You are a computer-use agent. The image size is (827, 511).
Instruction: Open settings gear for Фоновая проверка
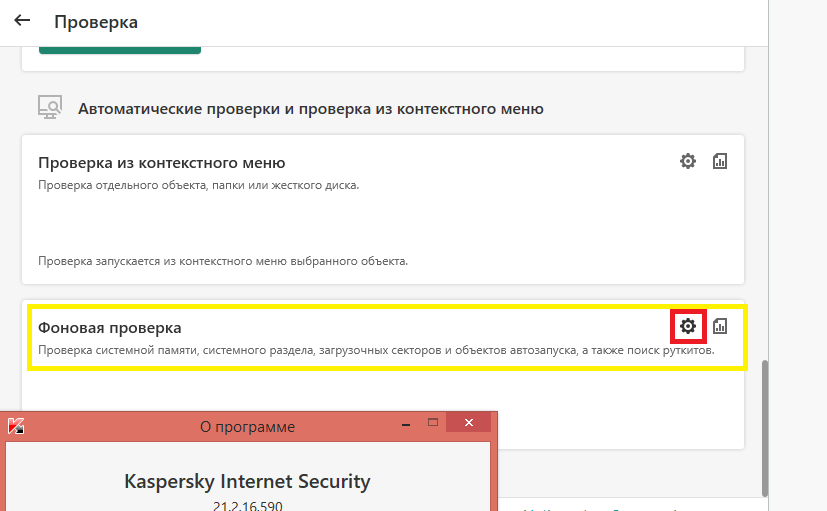click(688, 326)
